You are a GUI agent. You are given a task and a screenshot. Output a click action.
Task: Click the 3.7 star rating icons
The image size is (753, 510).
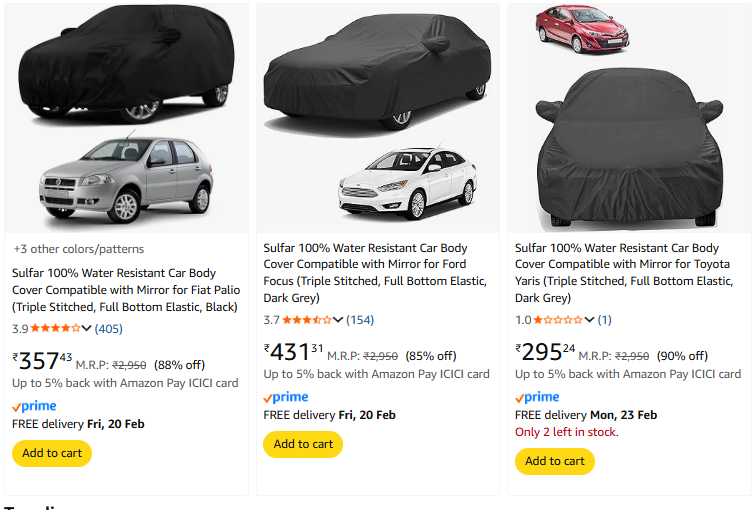(306, 320)
